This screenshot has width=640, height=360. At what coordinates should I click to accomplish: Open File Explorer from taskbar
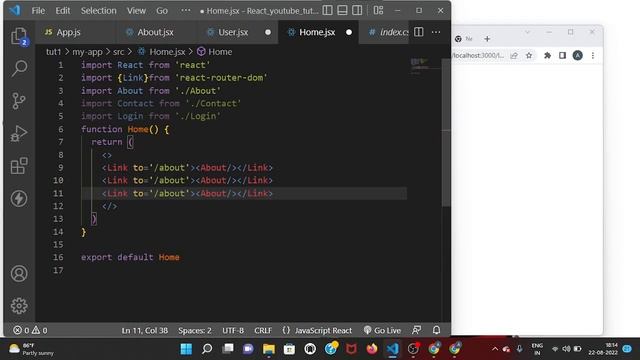click(269, 349)
